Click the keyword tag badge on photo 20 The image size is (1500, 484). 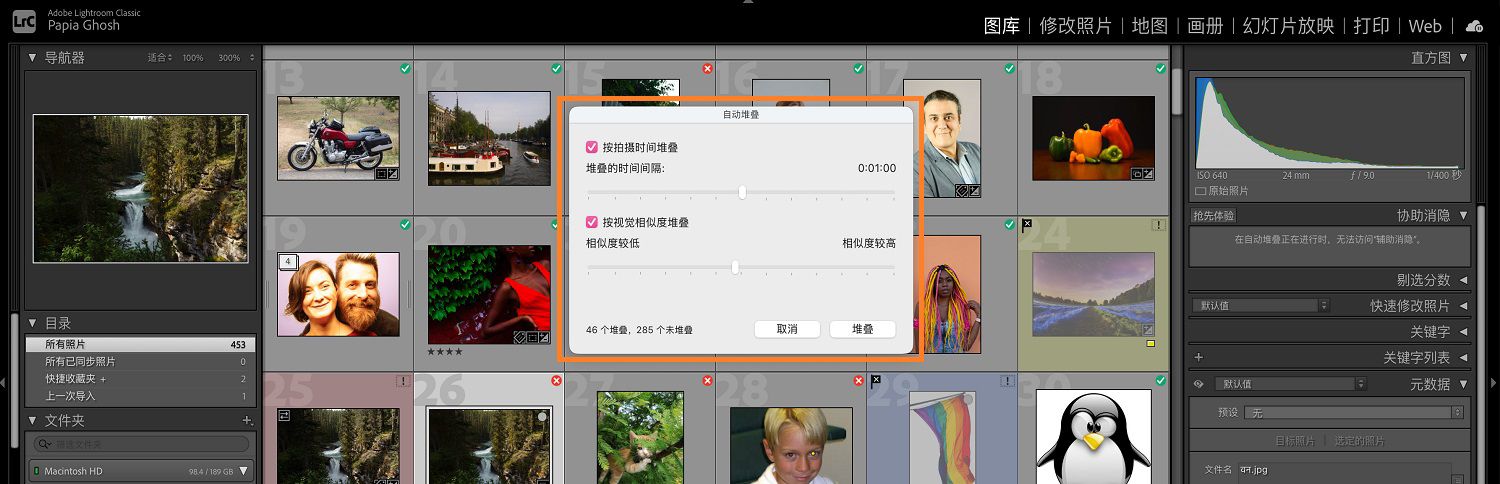pyautogui.click(x=520, y=337)
